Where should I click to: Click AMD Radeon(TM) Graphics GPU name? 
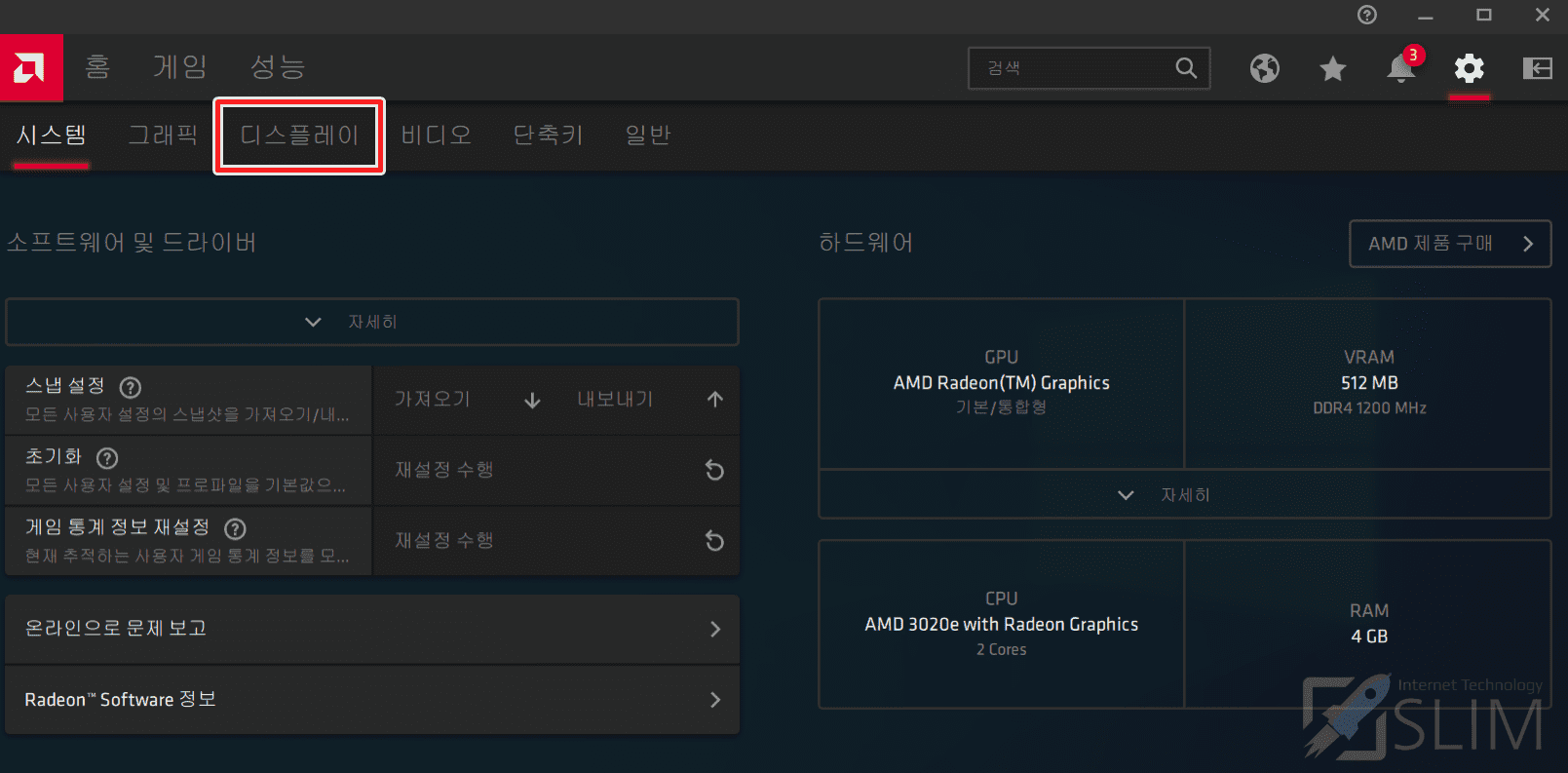point(1002,383)
